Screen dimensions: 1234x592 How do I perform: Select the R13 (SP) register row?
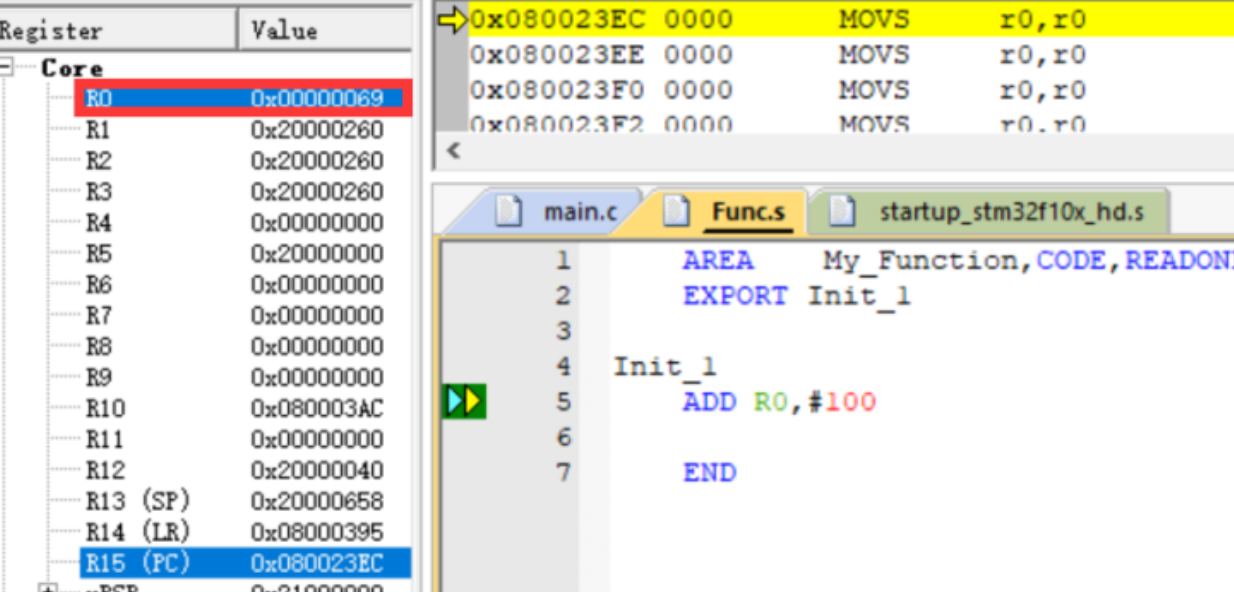pyautogui.click(x=243, y=502)
